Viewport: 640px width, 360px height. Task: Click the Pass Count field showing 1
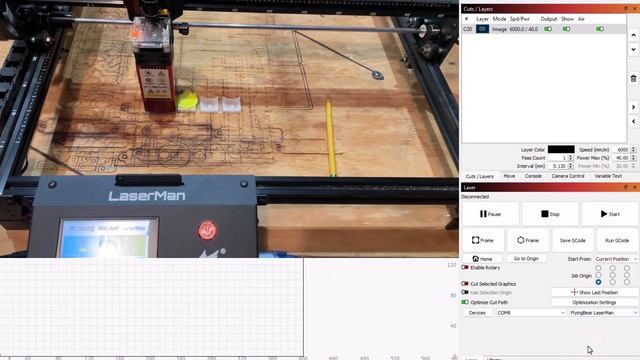(558, 158)
